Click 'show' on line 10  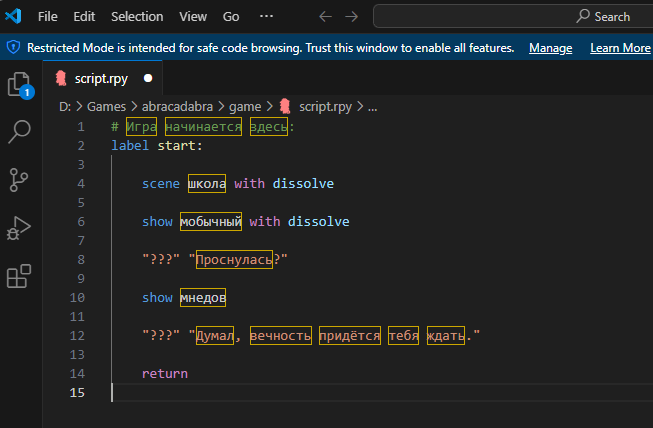pyautogui.click(x=157, y=298)
